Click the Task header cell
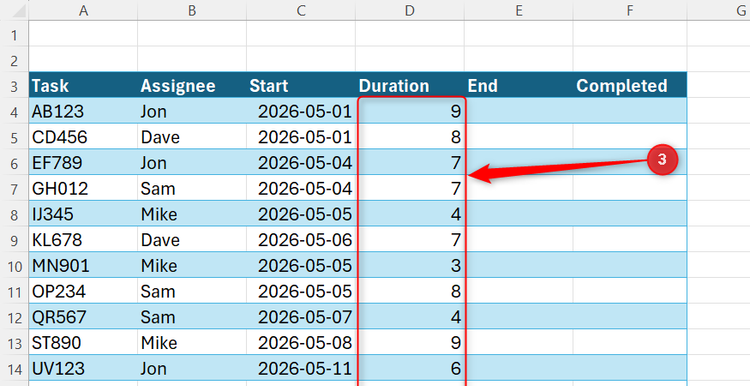Viewport: 750px width, 386px height. (x=83, y=86)
